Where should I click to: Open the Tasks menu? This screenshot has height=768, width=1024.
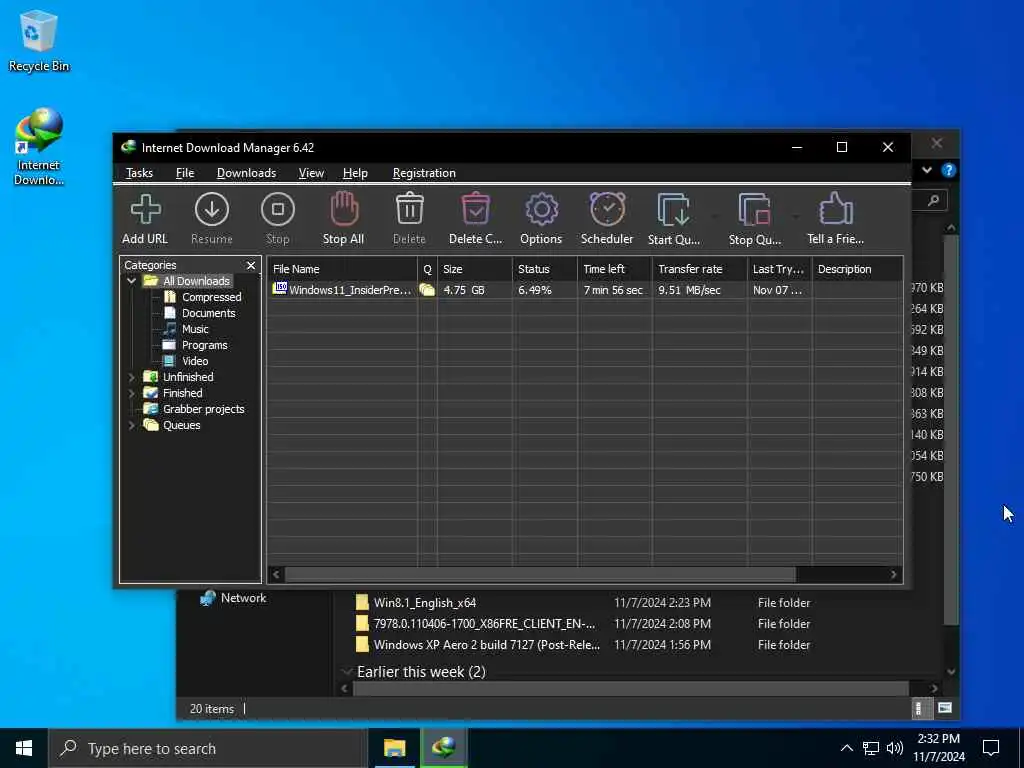pos(139,173)
